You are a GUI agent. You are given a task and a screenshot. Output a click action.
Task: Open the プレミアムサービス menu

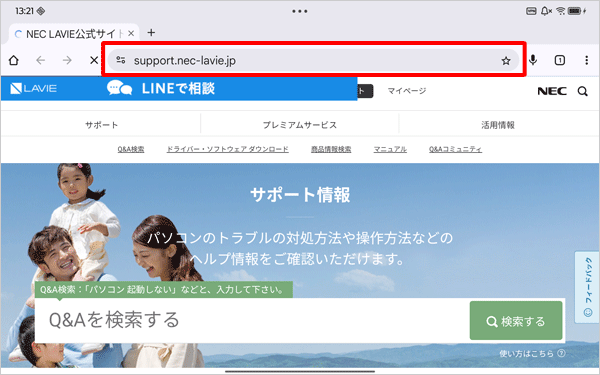(x=300, y=125)
